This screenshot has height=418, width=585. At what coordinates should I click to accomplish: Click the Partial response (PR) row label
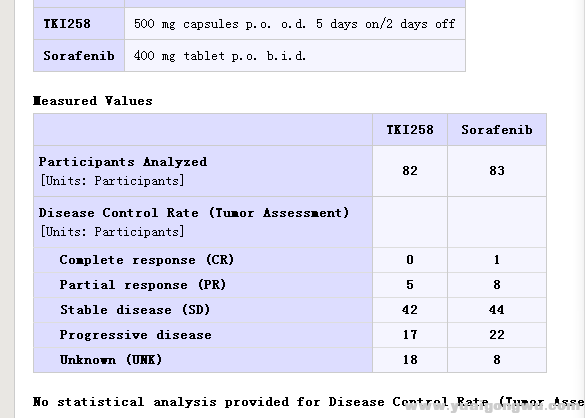143,285
